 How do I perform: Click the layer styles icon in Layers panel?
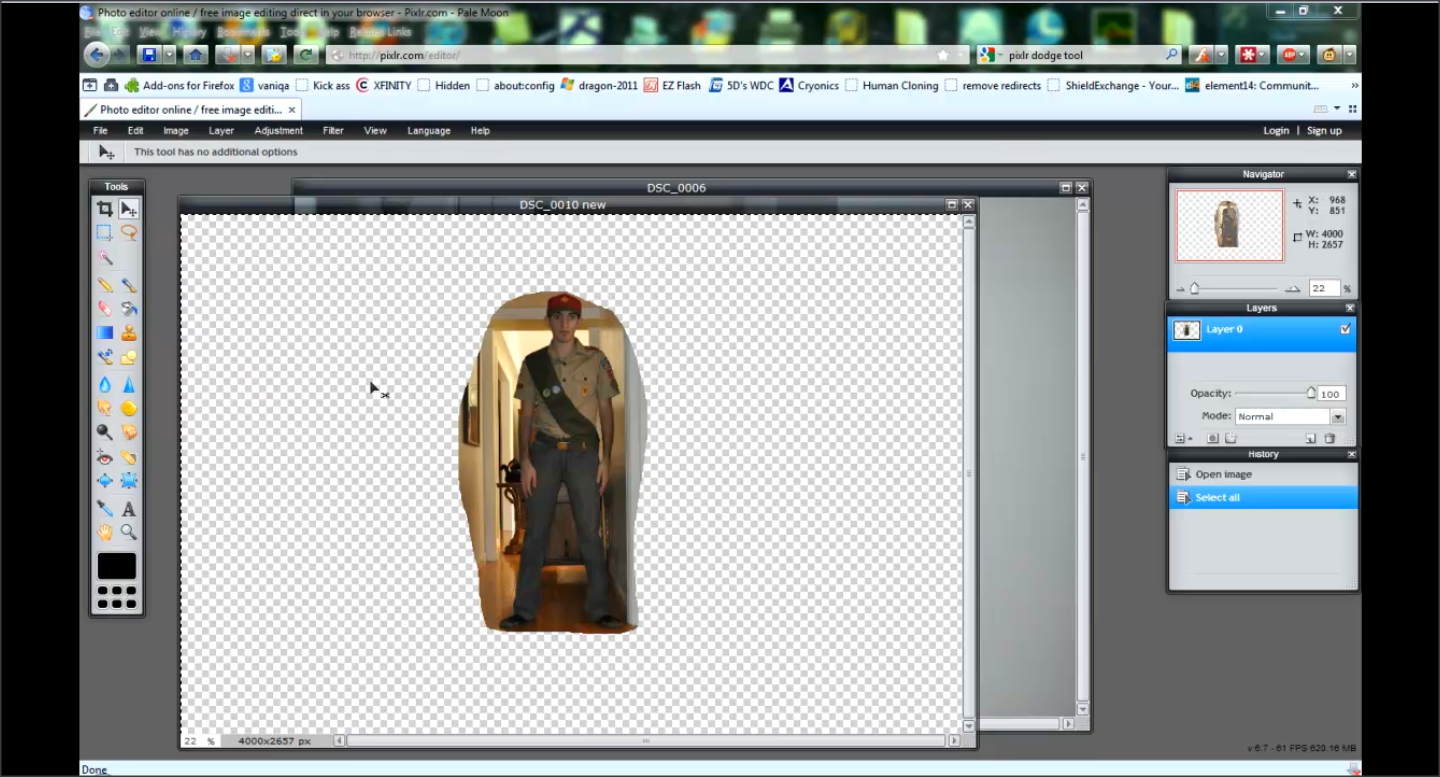[x=1231, y=438]
